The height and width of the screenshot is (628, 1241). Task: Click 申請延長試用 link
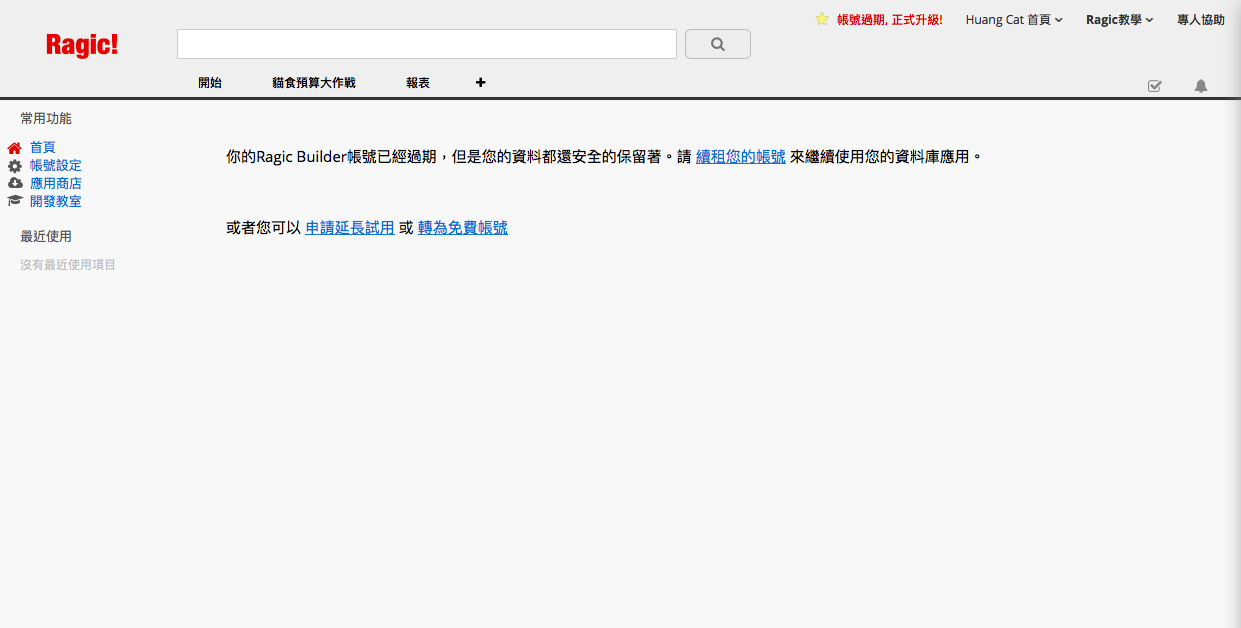point(350,228)
